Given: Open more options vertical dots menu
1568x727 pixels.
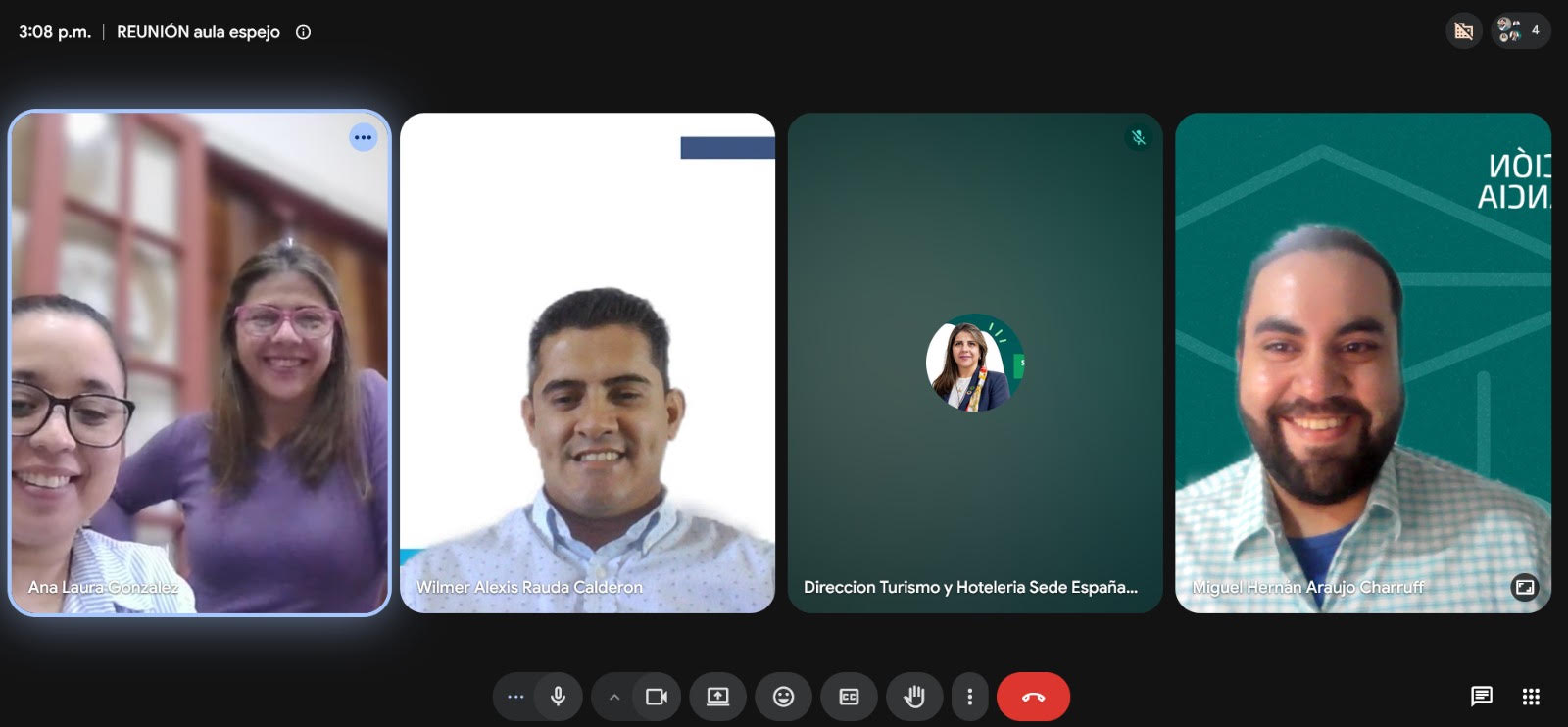Looking at the screenshot, I should pyautogui.click(x=970, y=697).
